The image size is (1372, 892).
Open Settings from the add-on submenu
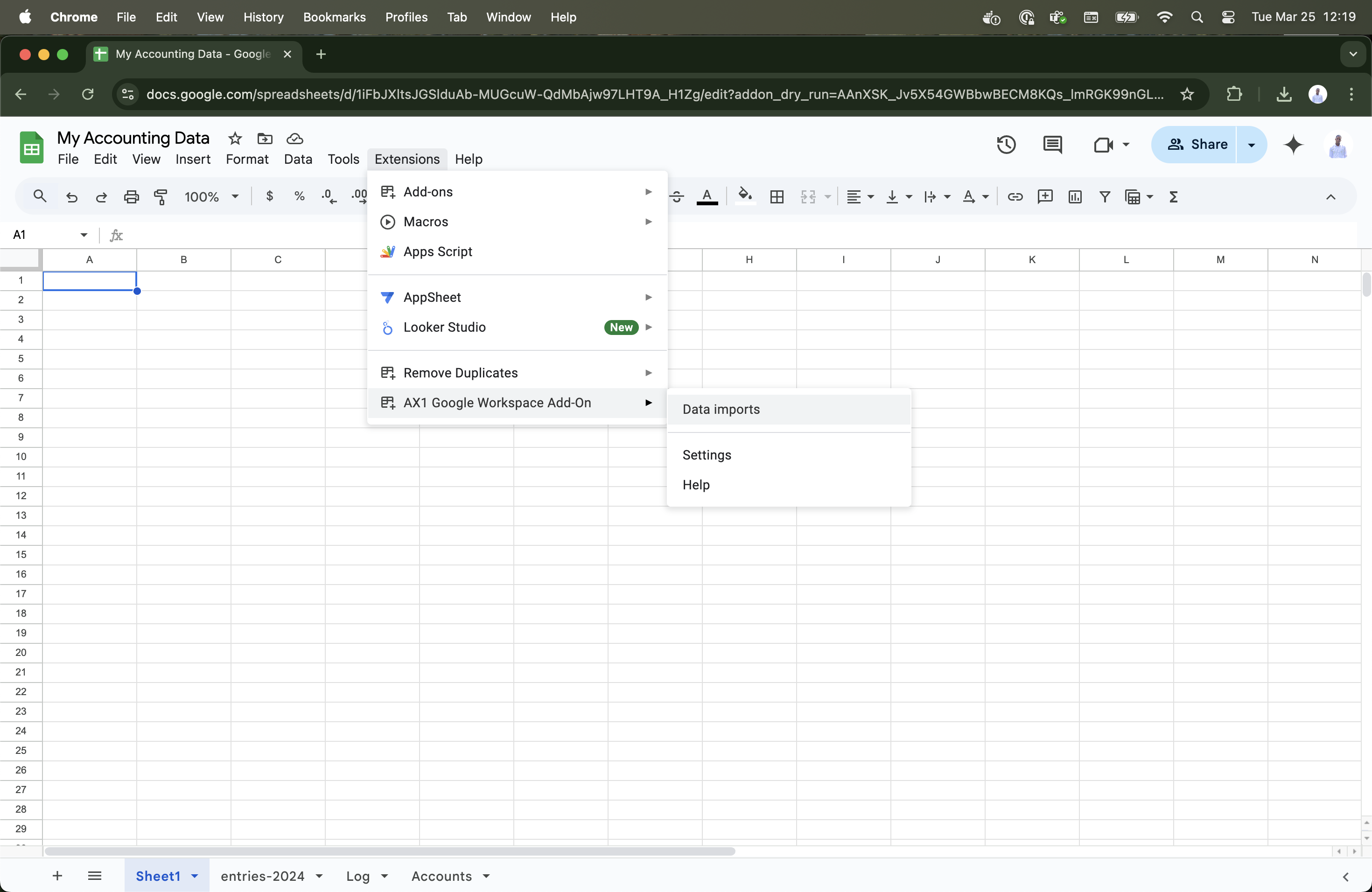click(707, 455)
